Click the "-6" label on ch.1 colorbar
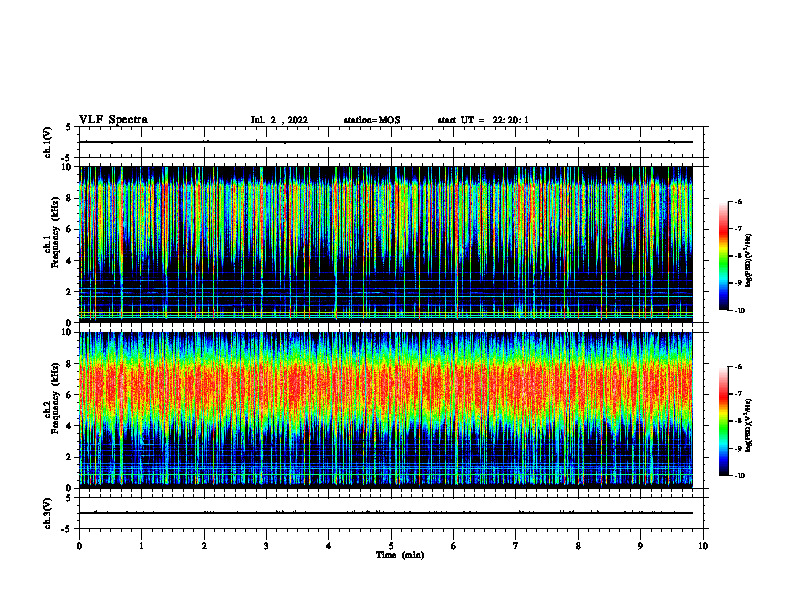This screenshot has width=792, height=612. [x=737, y=201]
